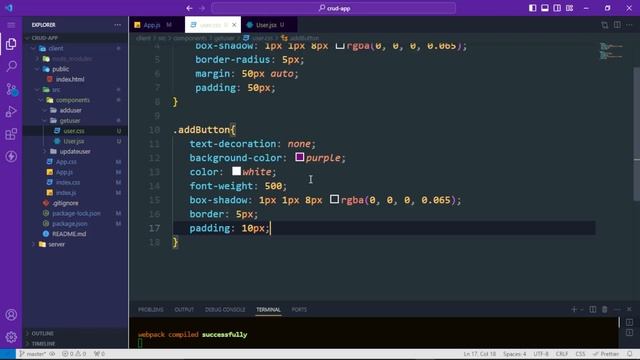640x360 pixels.
Task: Open Ln 17, Col 18 go-to-line indicator
Action: coord(480,354)
